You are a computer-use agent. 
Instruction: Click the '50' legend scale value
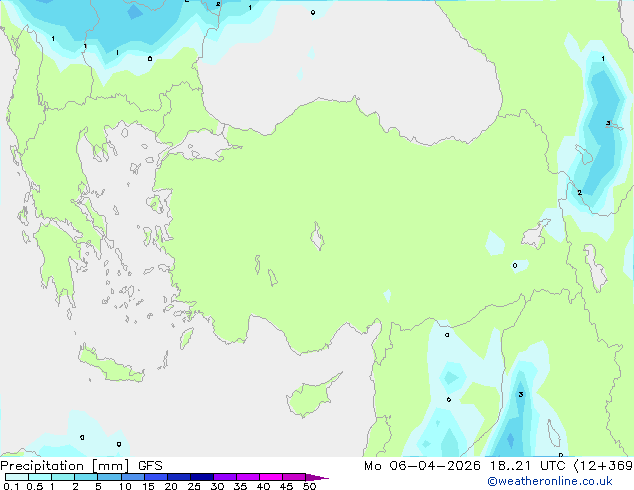tap(309, 486)
